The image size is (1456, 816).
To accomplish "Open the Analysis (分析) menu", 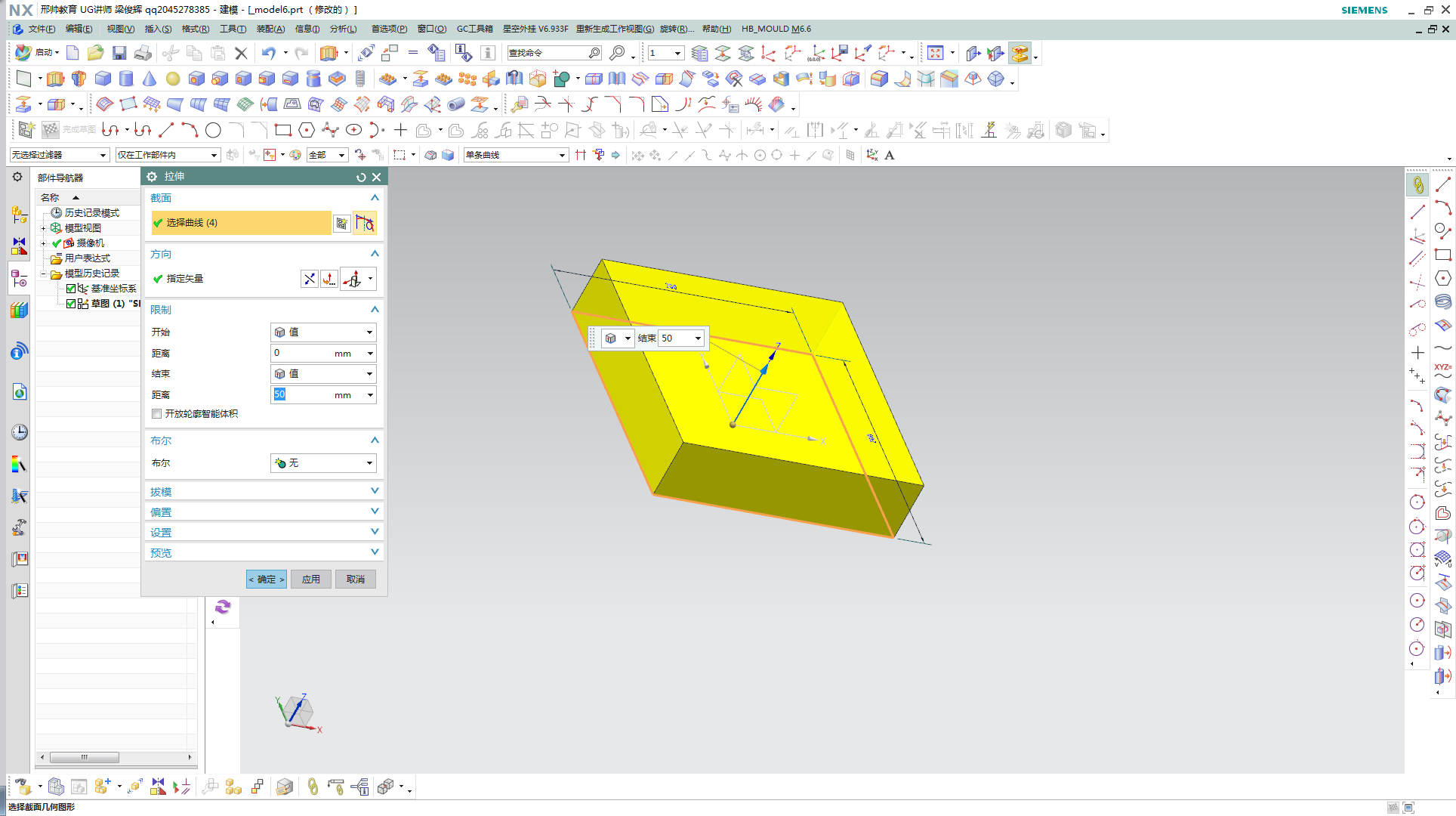I will (x=343, y=29).
